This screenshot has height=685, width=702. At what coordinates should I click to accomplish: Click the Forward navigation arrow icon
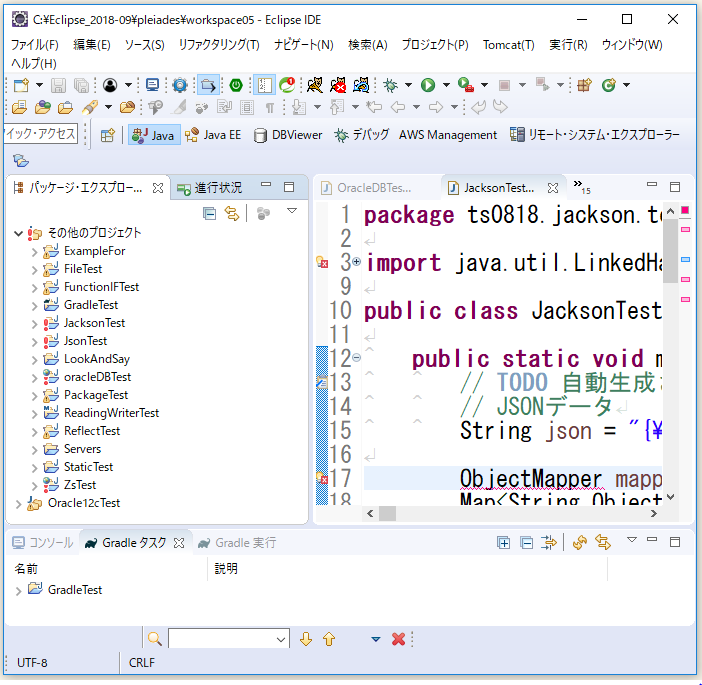(436, 107)
